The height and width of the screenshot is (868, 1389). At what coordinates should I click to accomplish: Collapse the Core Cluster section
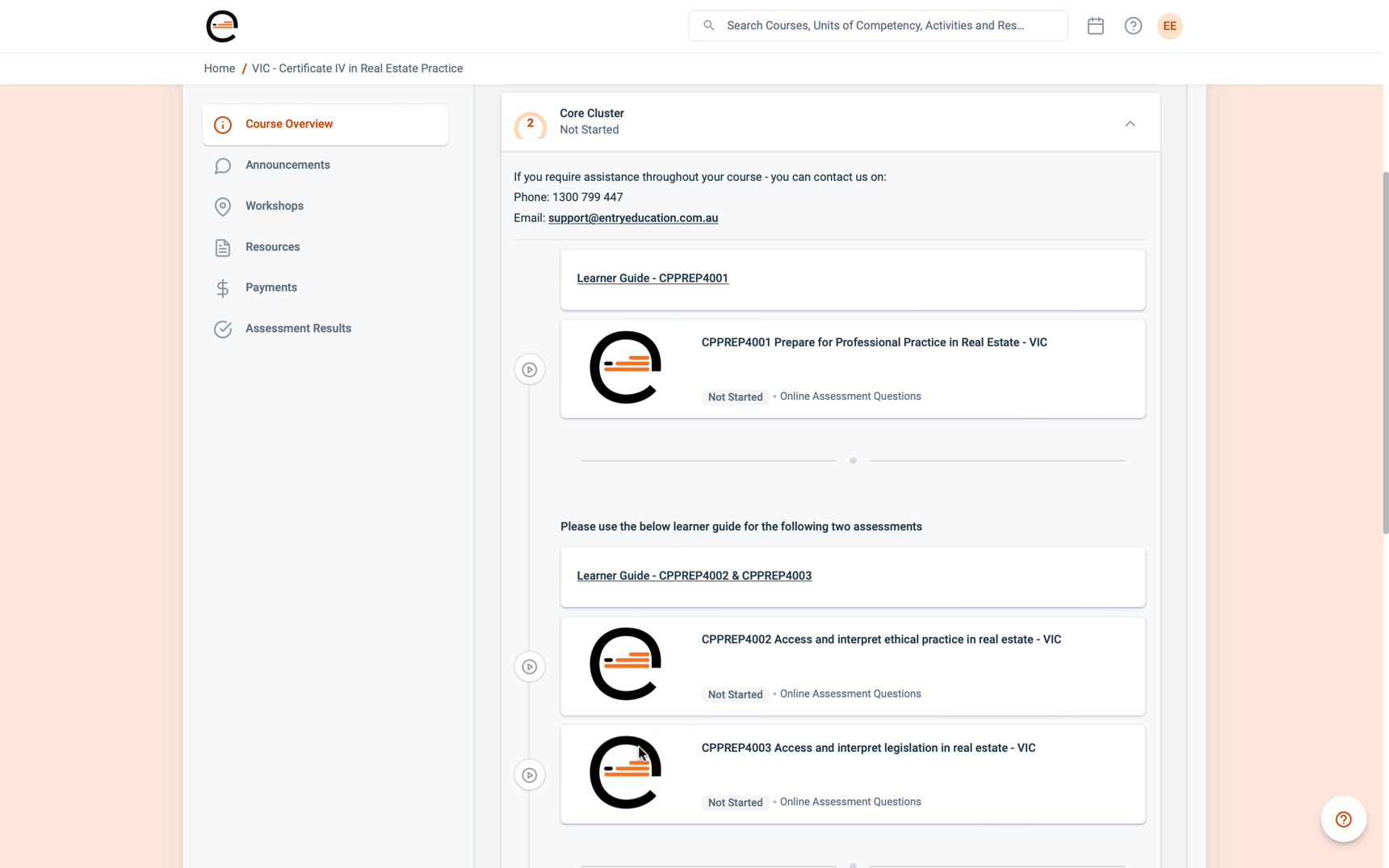coord(1130,124)
